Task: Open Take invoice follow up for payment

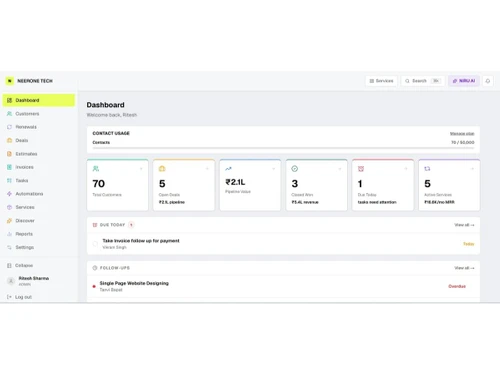Action: click(141, 241)
